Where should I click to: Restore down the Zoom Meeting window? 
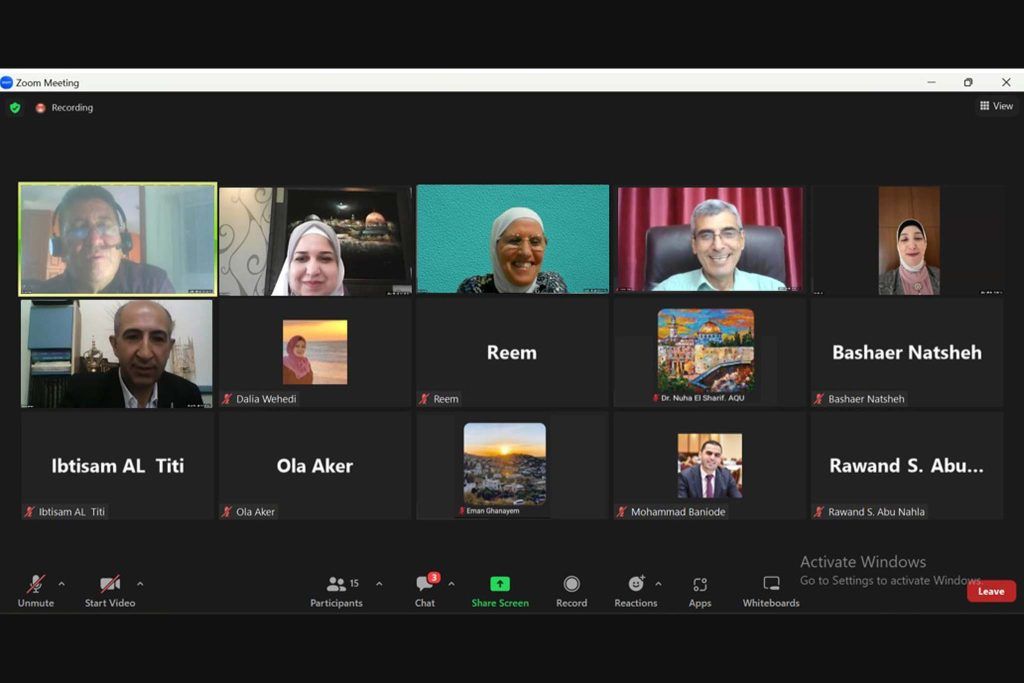(x=968, y=82)
